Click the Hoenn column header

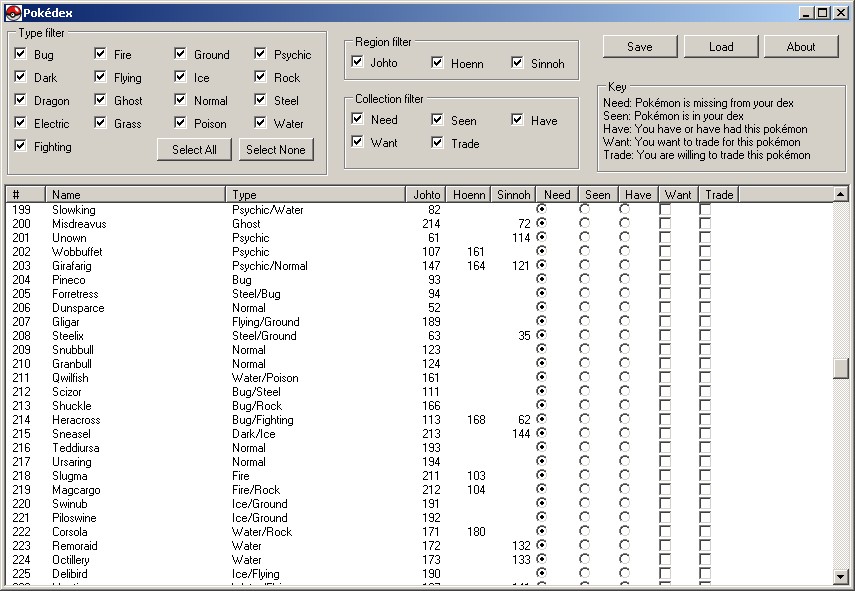tap(468, 195)
